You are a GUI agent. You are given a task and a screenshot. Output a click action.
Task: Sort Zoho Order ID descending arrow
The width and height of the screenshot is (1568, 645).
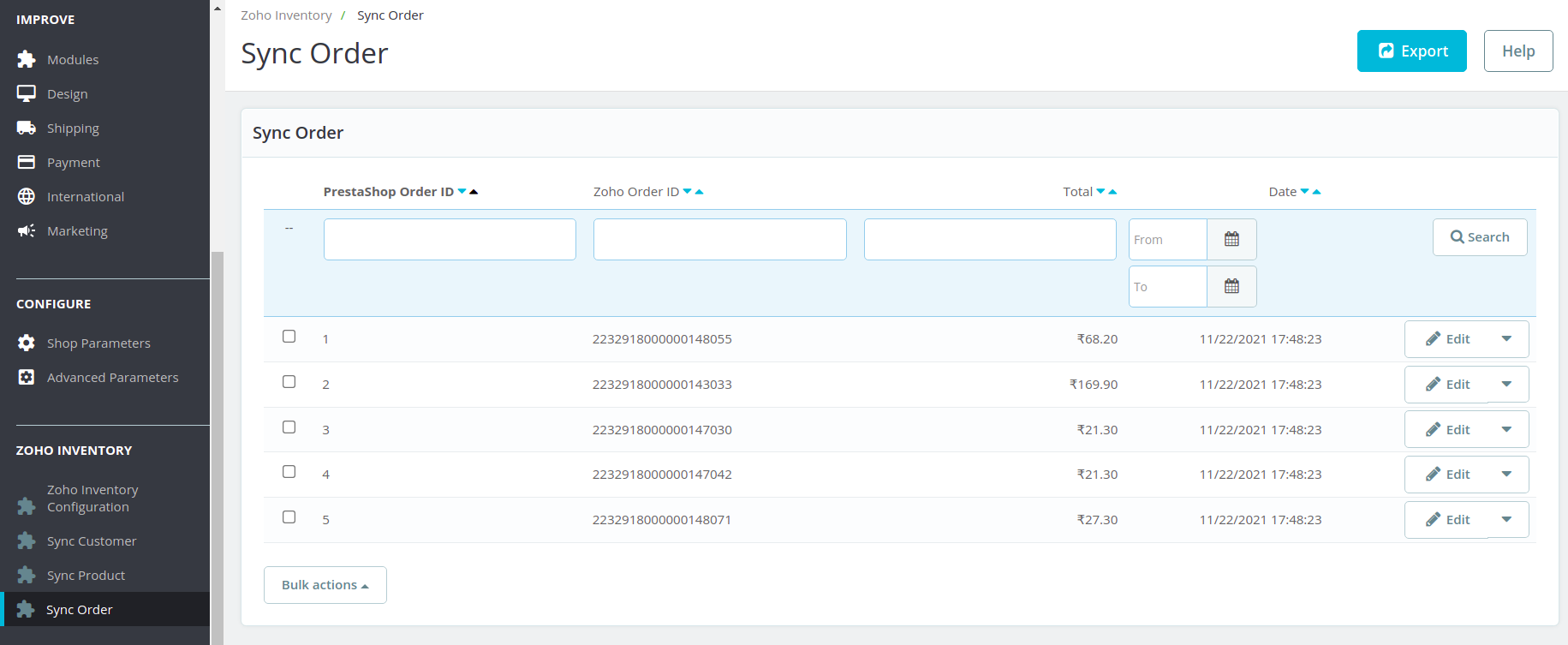point(688,191)
